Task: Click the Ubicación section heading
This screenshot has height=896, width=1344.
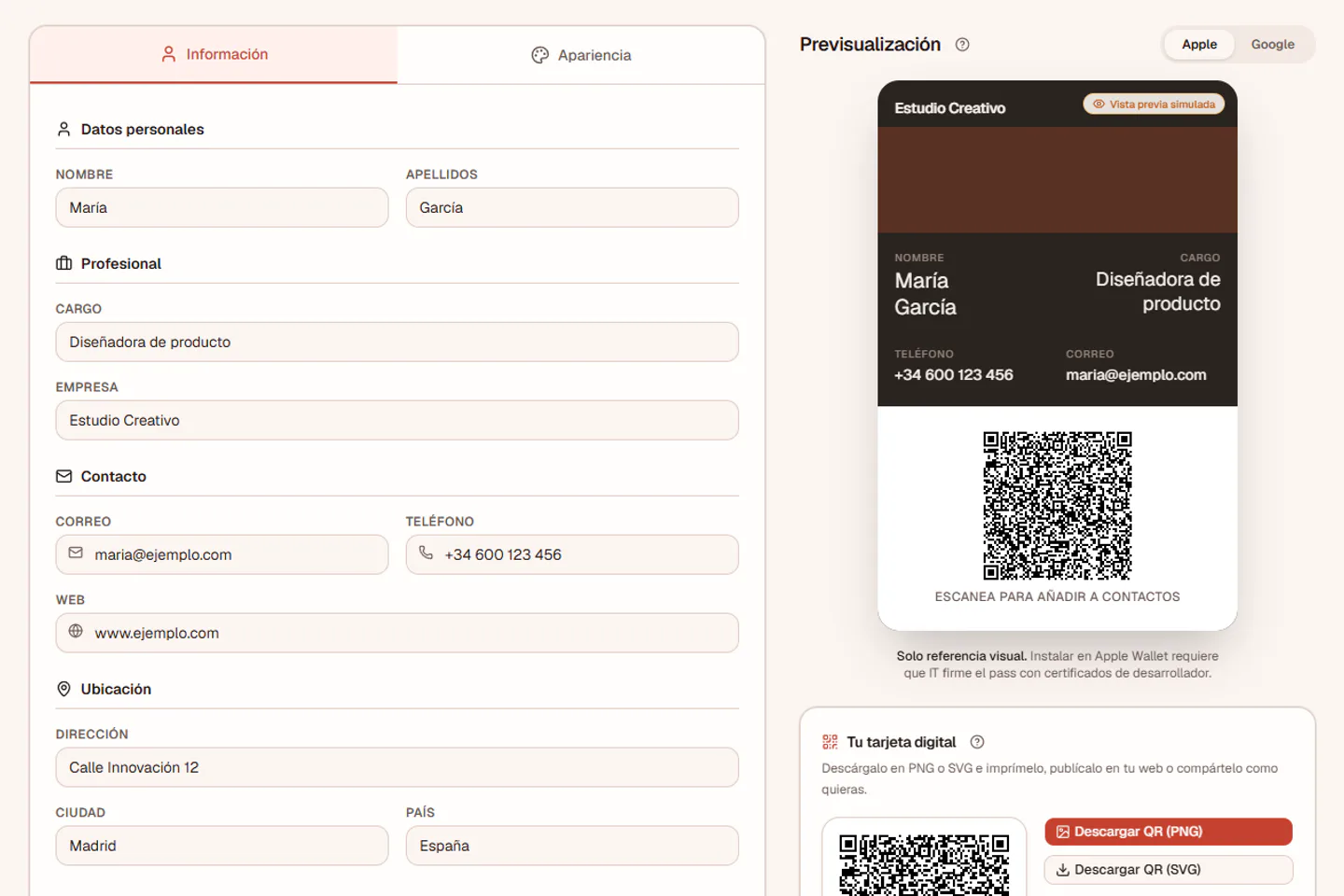Action: point(116,689)
